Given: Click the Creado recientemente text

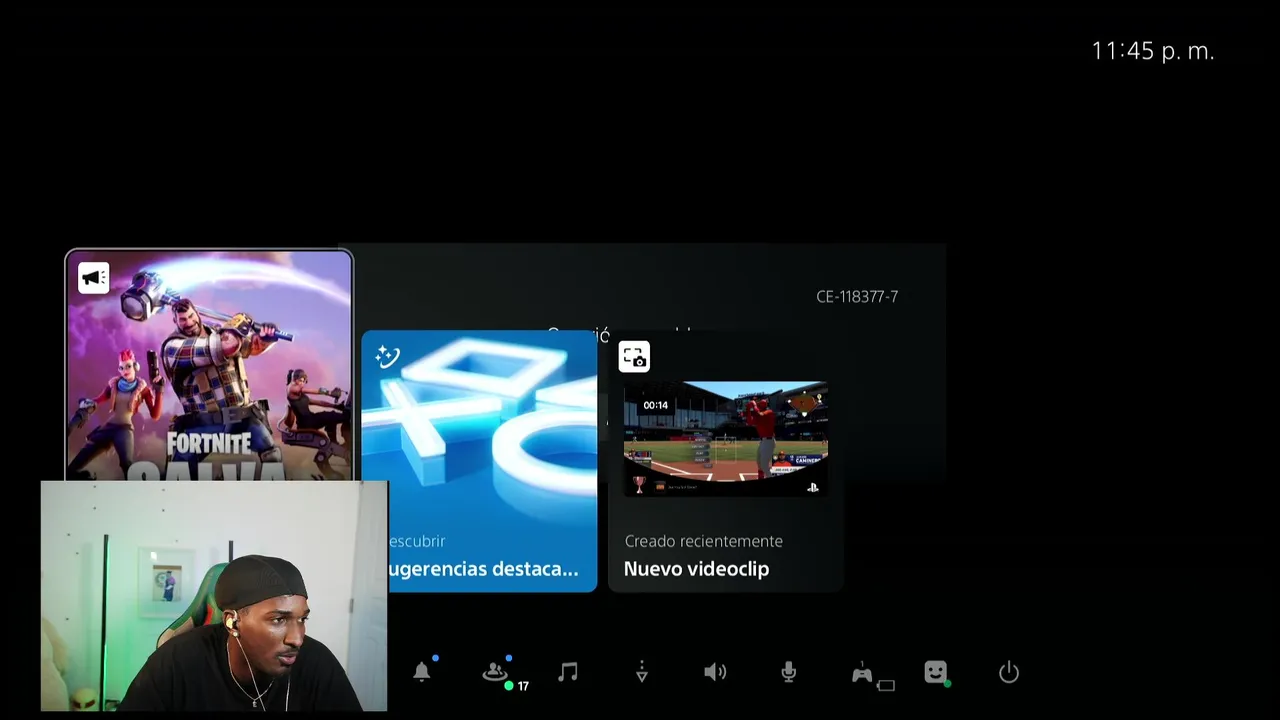Looking at the screenshot, I should (704, 541).
